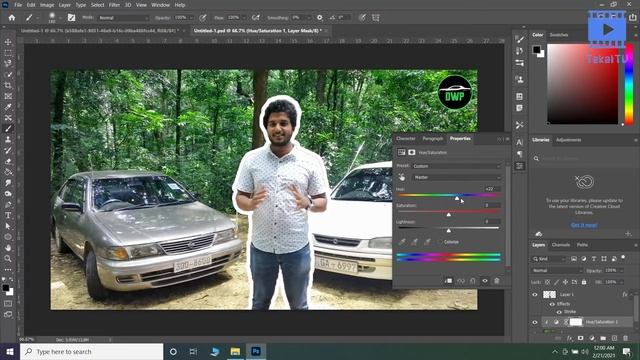Create a new fill or adjustment layer

pos(592,338)
